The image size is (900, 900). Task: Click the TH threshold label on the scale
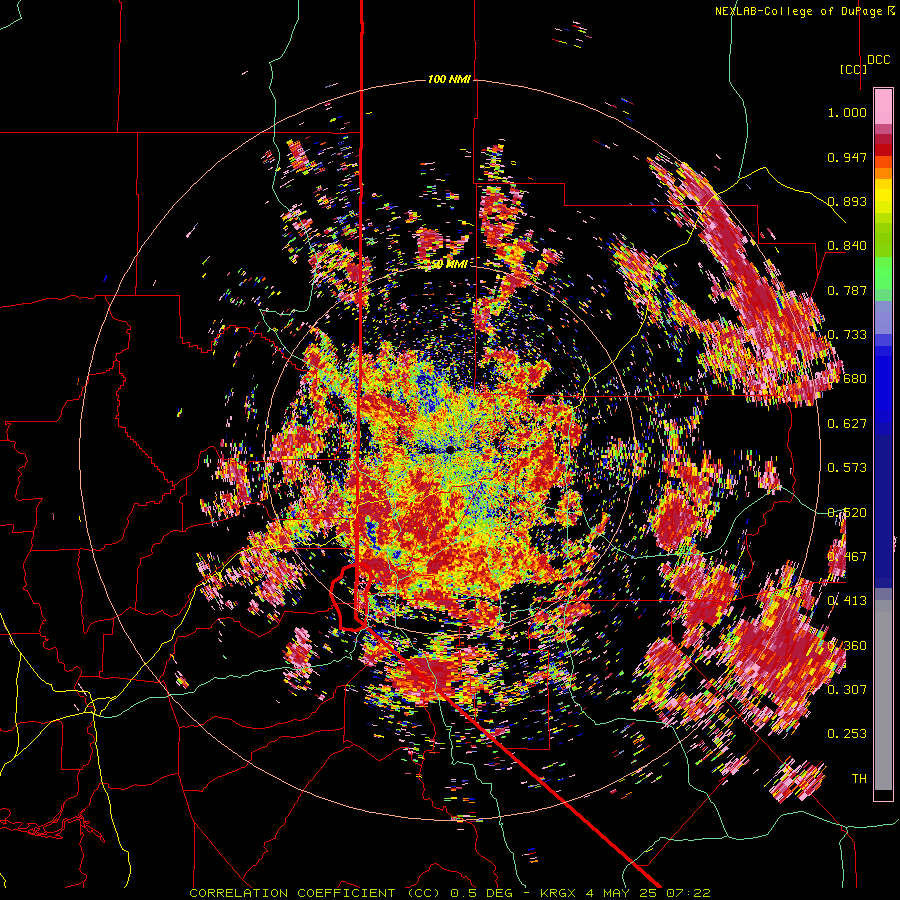coord(859,779)
